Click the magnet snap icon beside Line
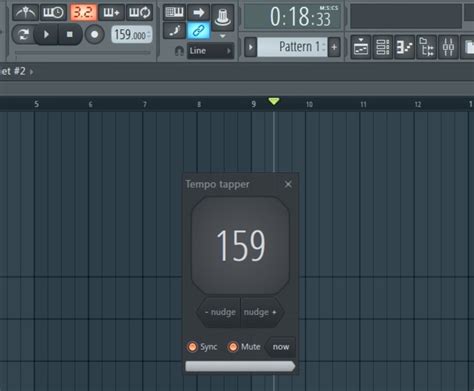 (179, 51)
